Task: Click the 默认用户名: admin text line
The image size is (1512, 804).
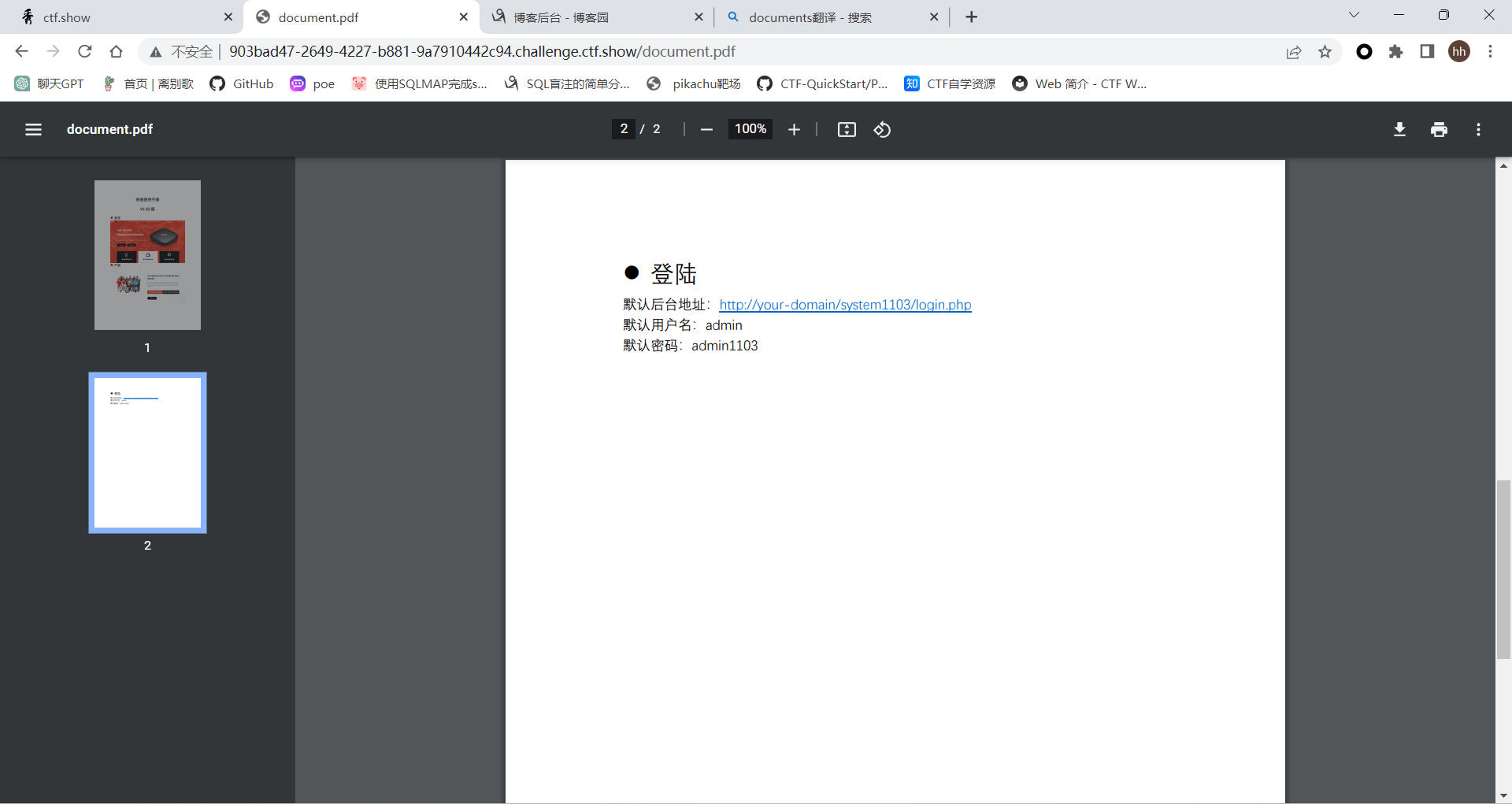Action: click(x=683, y=325)
